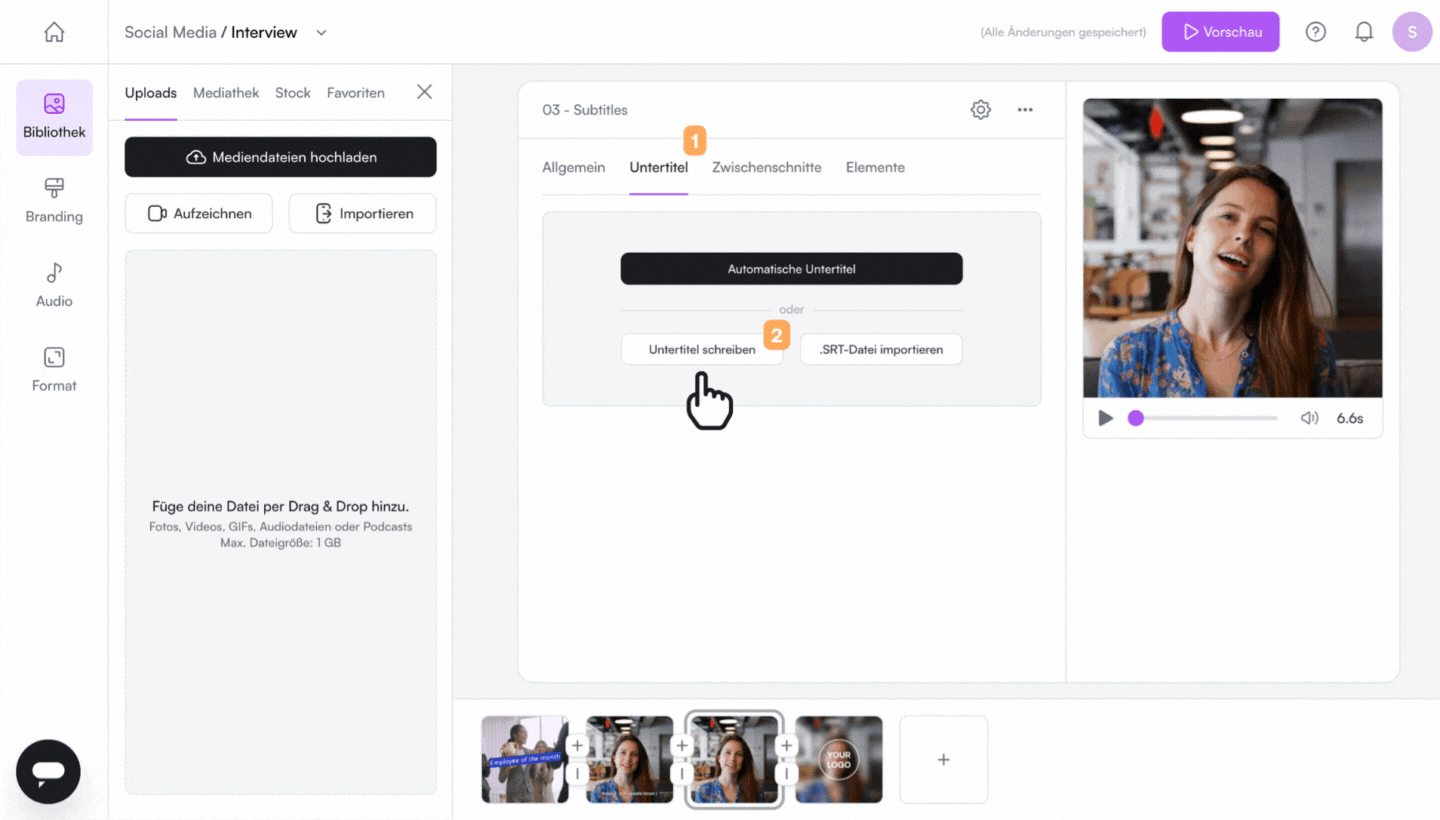Viewport: 1440px width, 820px height.
Task: Click Untertitel schreiben button
Action: click(702, 350)
